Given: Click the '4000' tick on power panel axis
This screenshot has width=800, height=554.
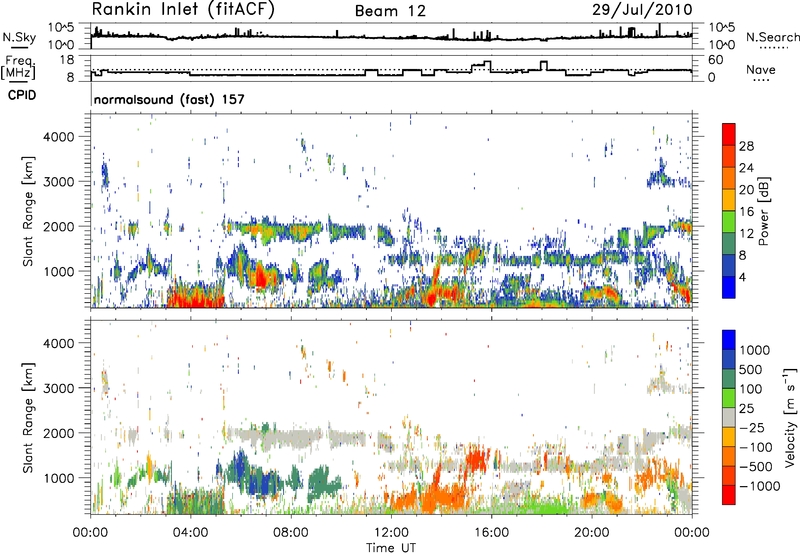Looking at the screenshot, I should [59, 137].
